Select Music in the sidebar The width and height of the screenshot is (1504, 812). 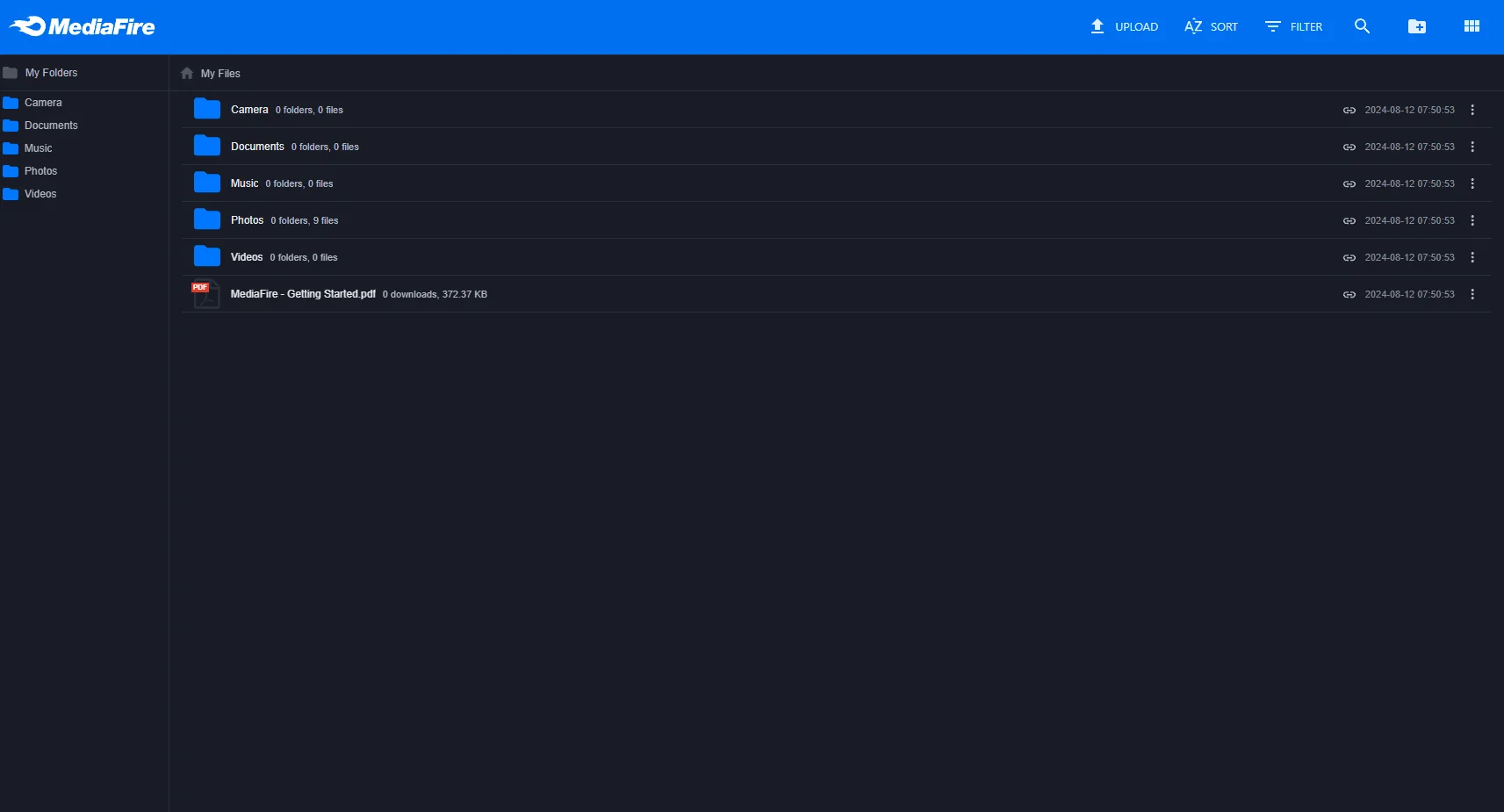[38, 148]
